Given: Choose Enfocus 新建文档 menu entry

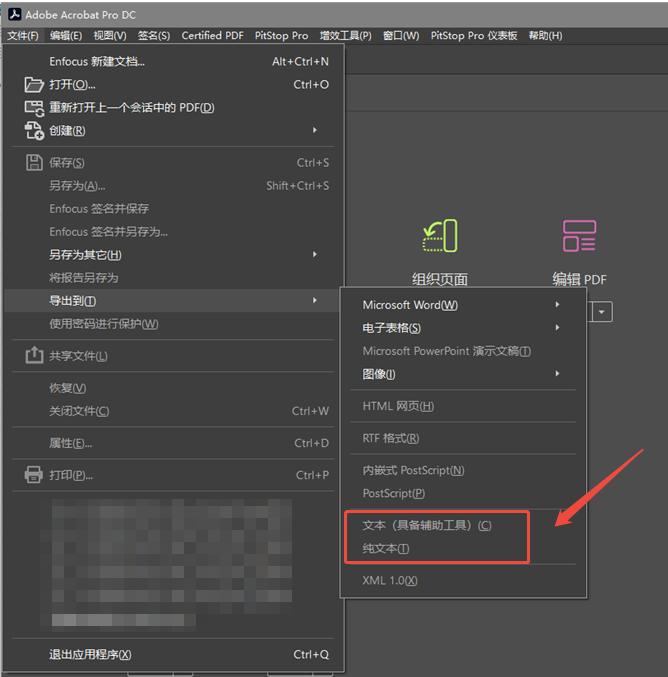Looking at the screenshot, I should (173, 62).
